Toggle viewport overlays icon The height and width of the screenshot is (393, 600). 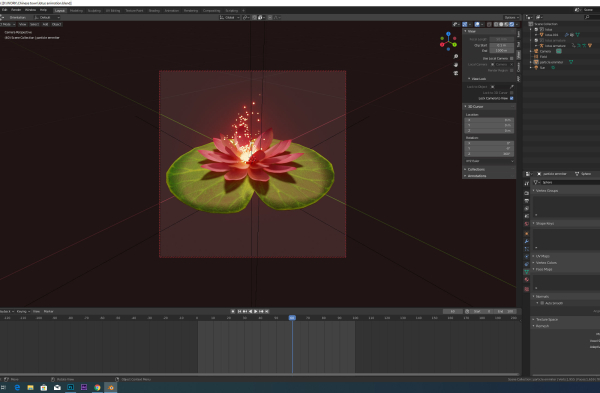477,24
